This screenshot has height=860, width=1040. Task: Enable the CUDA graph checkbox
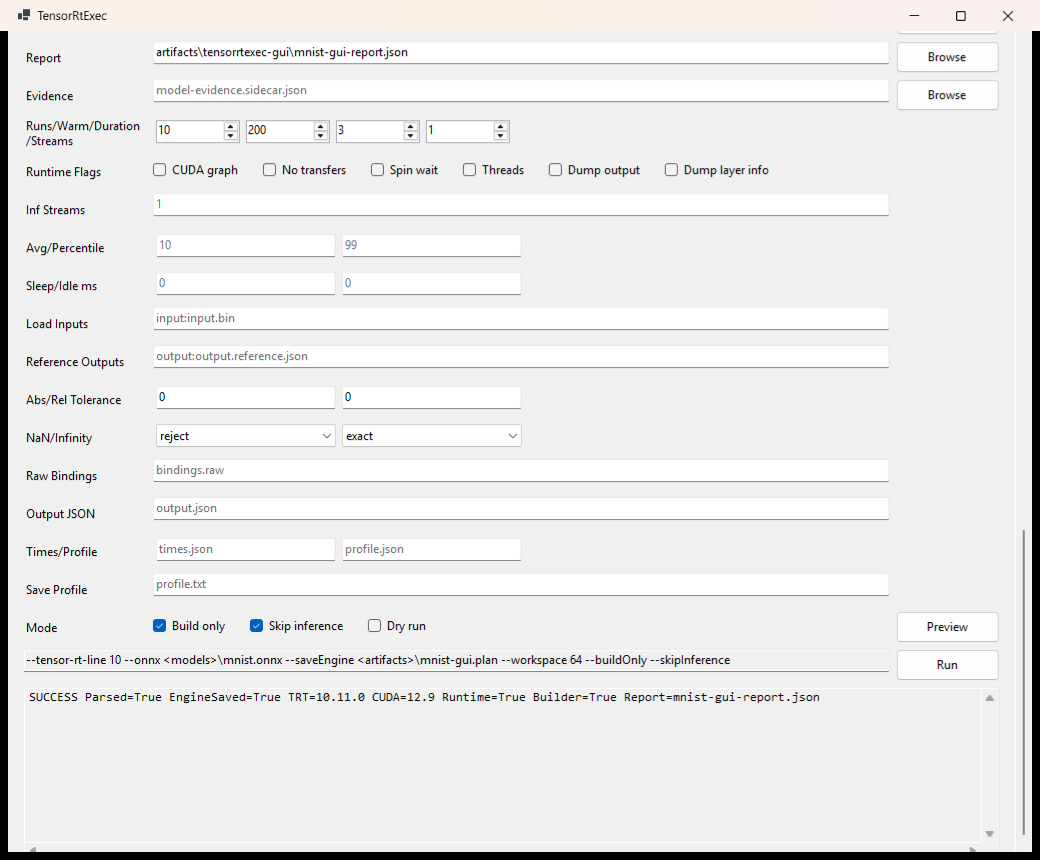(x=159, y=170)
